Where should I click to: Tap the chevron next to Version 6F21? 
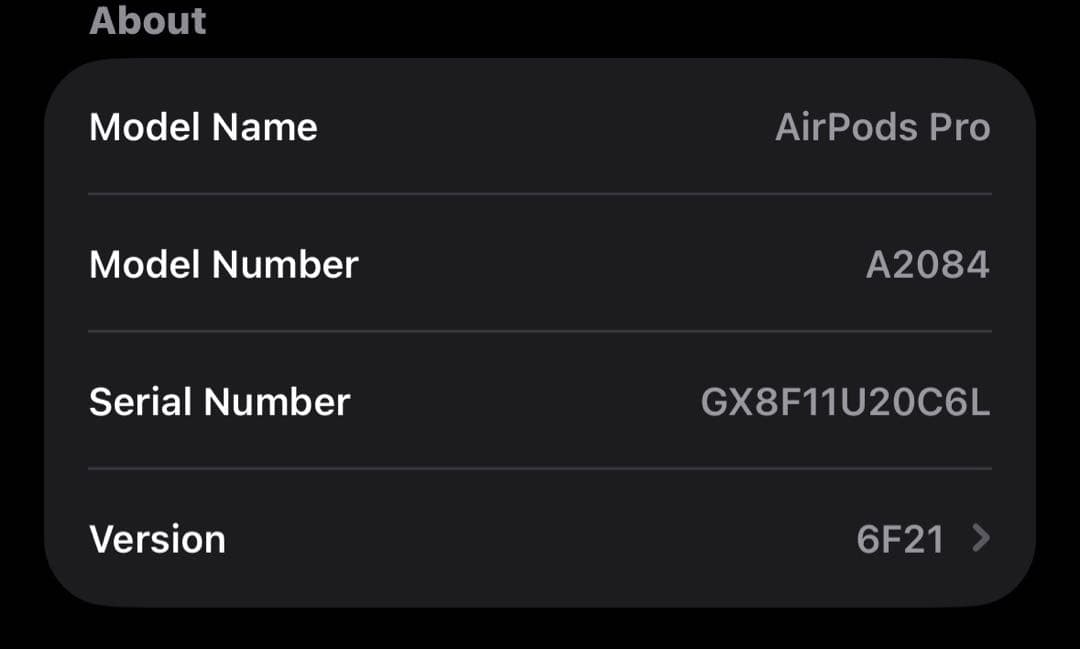click(x=981, y=538)
